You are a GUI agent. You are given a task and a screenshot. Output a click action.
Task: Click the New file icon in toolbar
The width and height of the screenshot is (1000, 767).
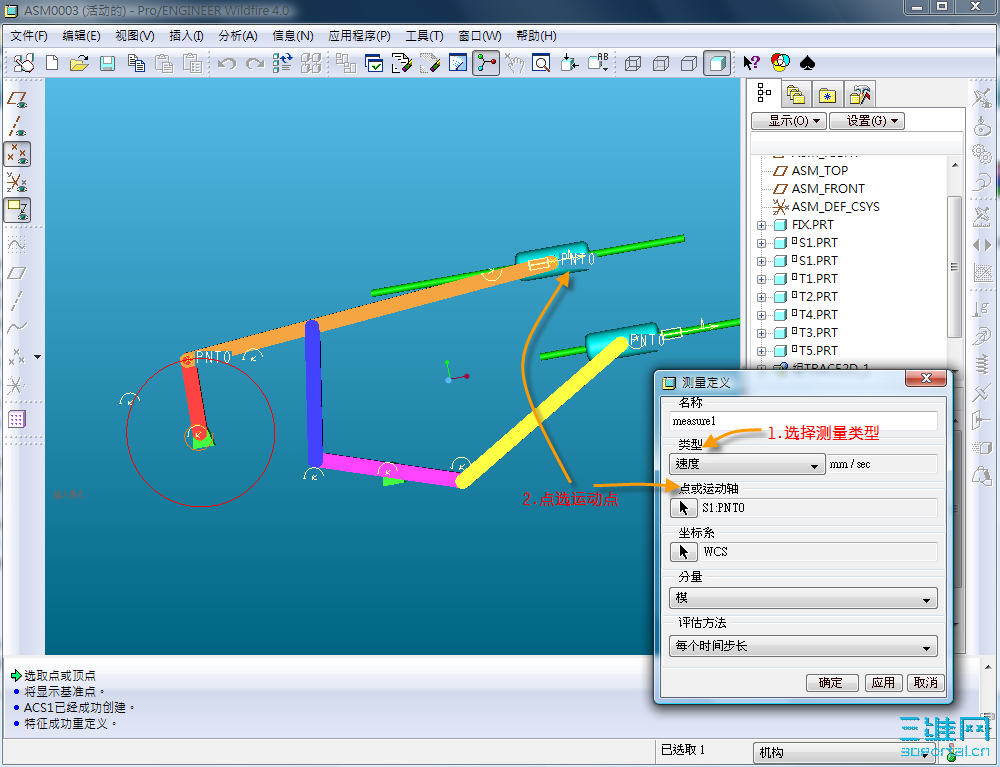(x=52, y=63)
